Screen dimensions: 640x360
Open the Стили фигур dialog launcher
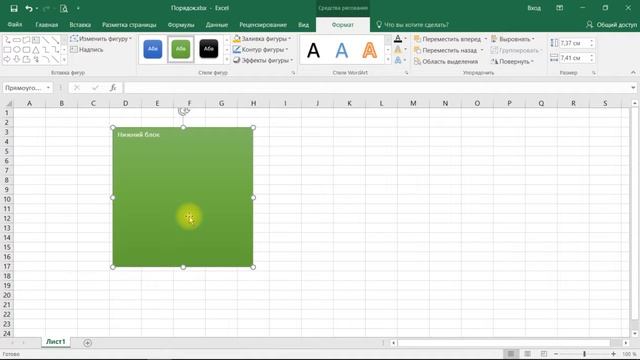click(x=293, y=73)
